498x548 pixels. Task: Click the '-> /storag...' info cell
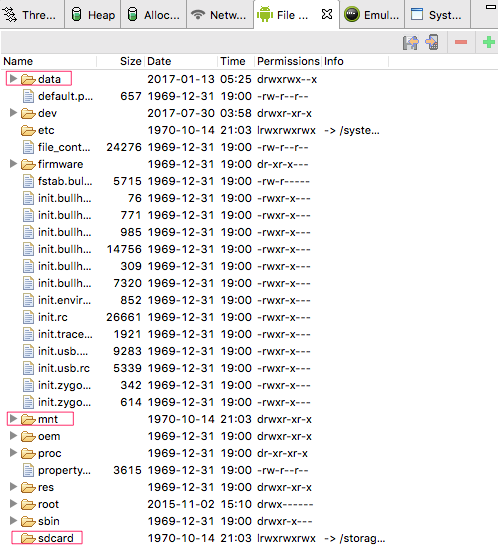click(x=355, y=538)
